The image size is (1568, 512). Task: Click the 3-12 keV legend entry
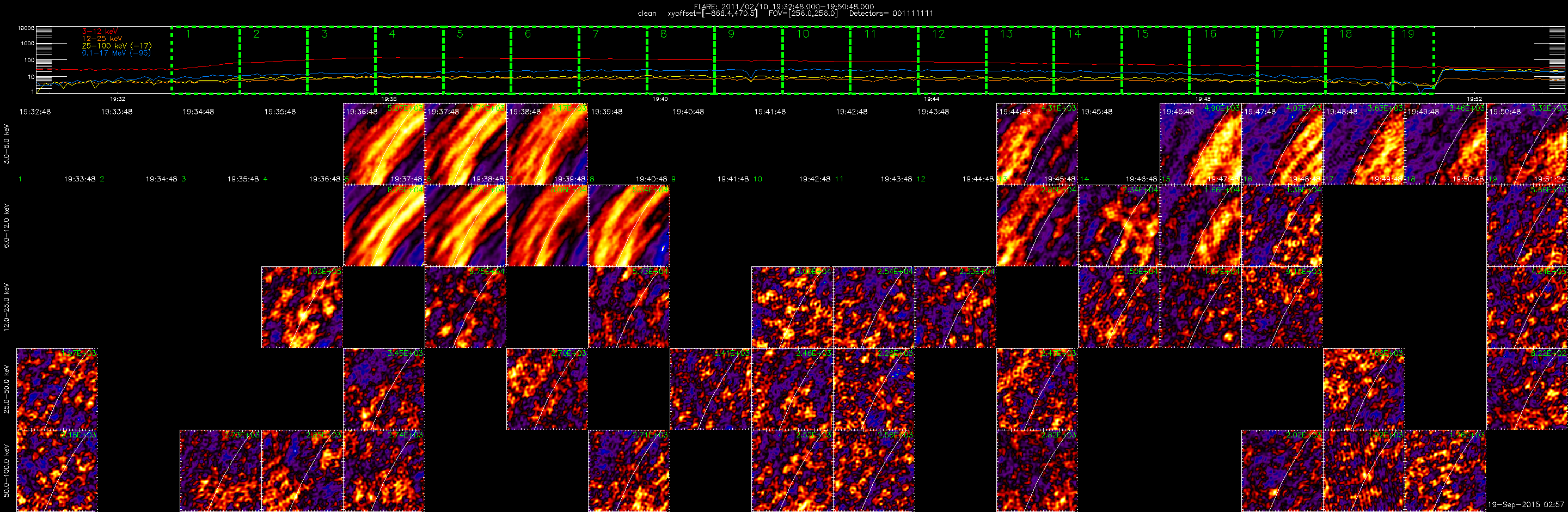[x=100, y=31]
